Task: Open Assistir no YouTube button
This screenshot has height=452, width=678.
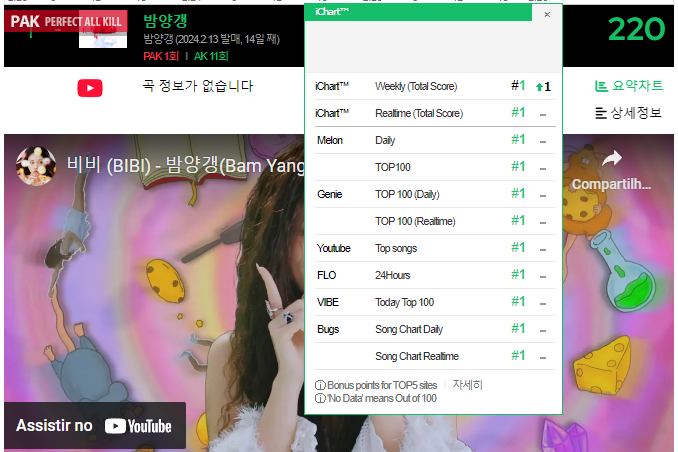Action: pos(95,426)
